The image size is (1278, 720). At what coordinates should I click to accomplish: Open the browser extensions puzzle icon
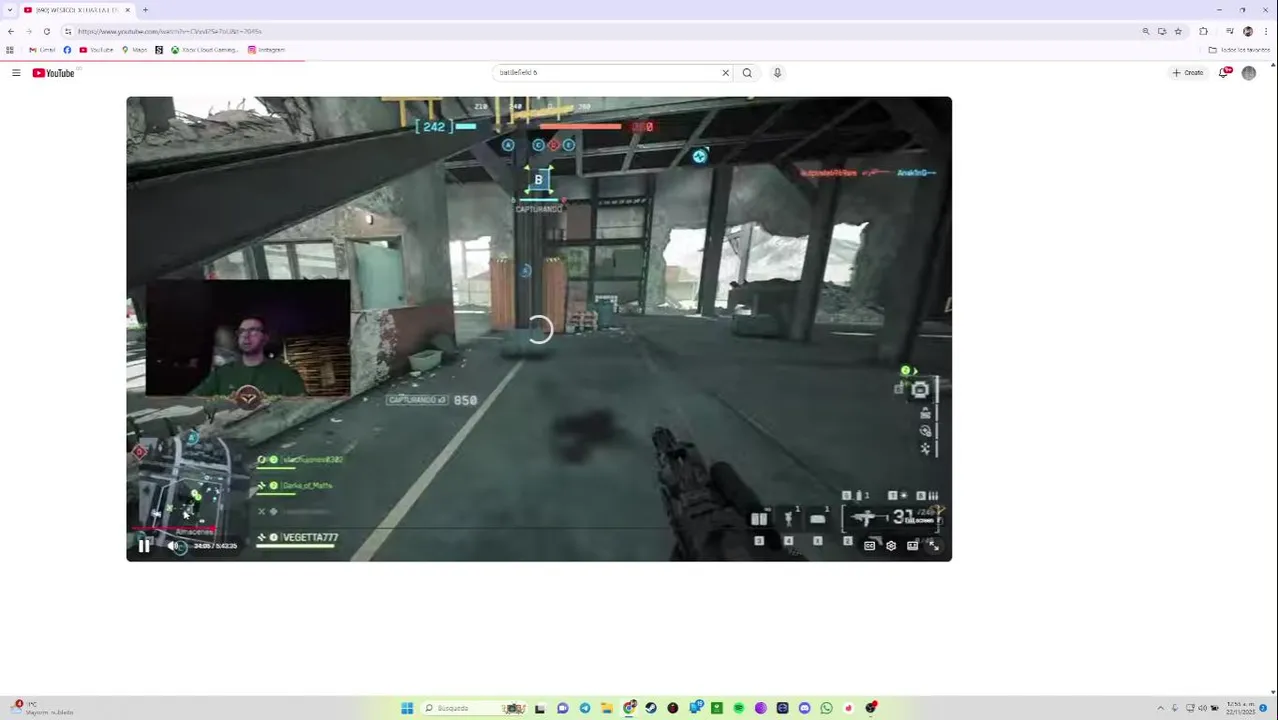(1203, 32)
